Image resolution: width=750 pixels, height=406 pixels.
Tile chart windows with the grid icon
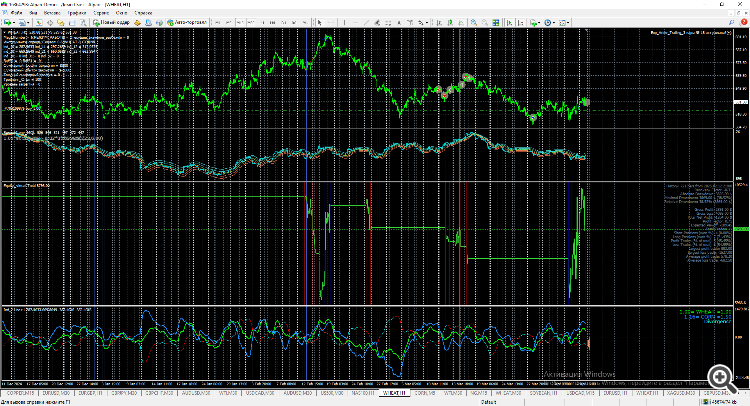[x=496, y=22]
